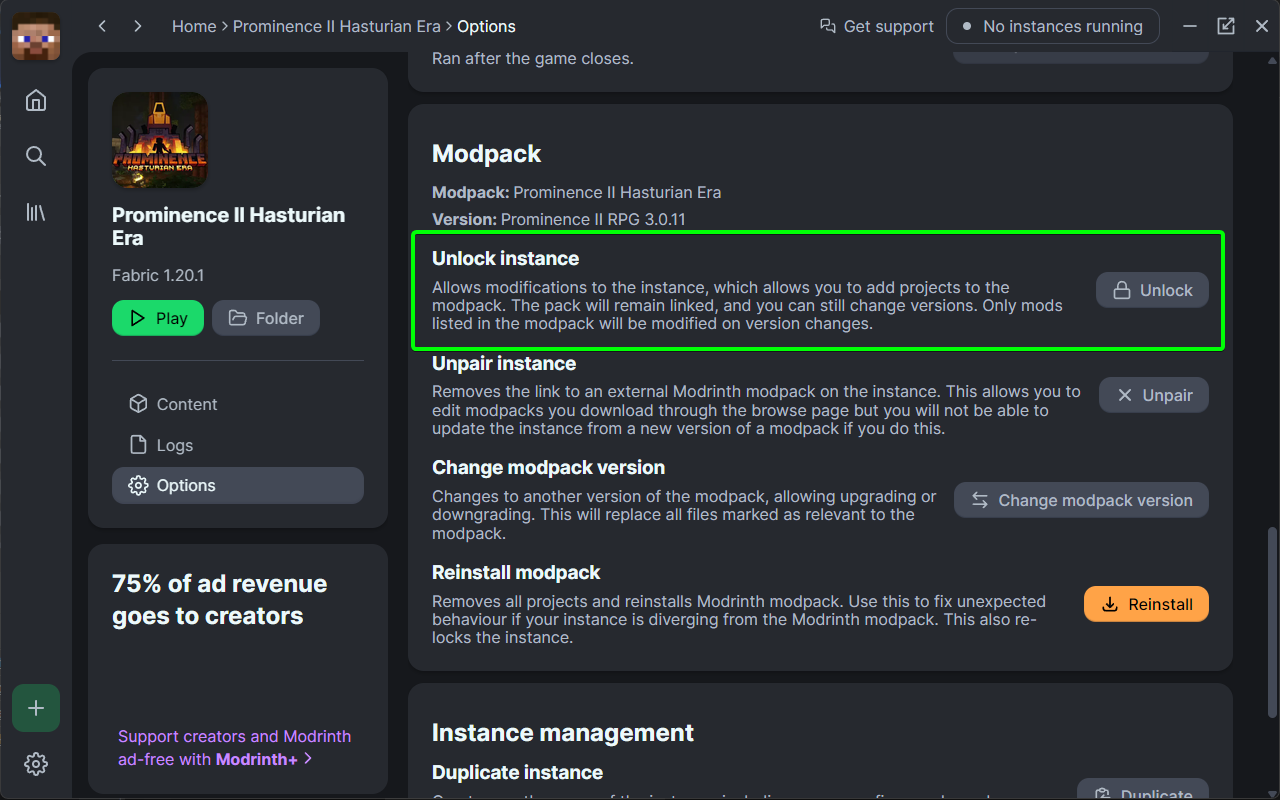The width and height of the screenshot is (1280, 800).
Task: Open the No instances running indicator
Action: [x=1053, y=27]
